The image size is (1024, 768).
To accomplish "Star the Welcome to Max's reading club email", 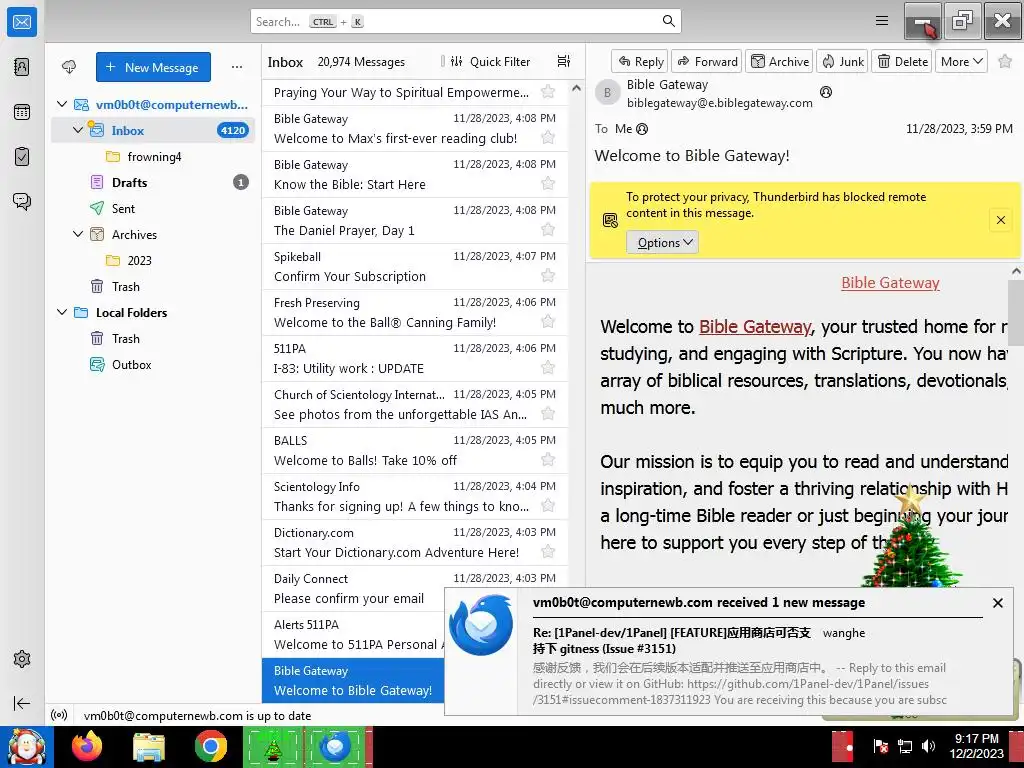I will tap(548, 137).
